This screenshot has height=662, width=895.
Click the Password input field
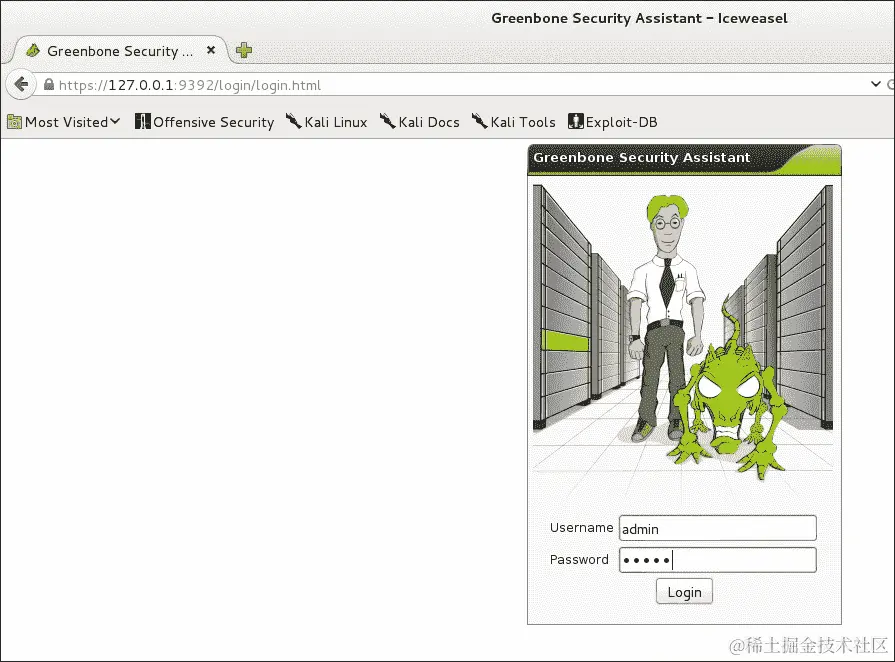coord(717,560)
